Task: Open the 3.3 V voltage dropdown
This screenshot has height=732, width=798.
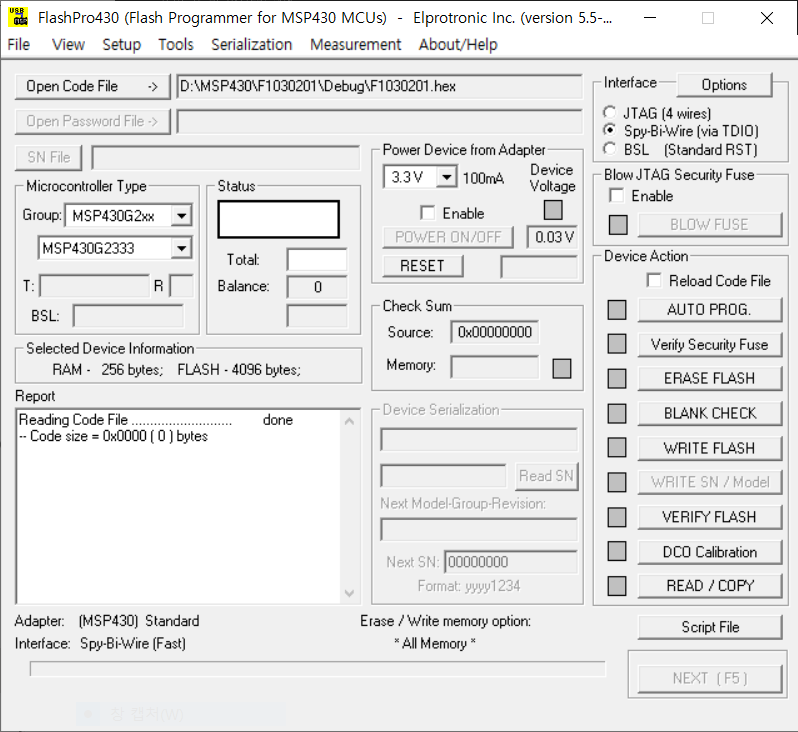Action: 447,177
